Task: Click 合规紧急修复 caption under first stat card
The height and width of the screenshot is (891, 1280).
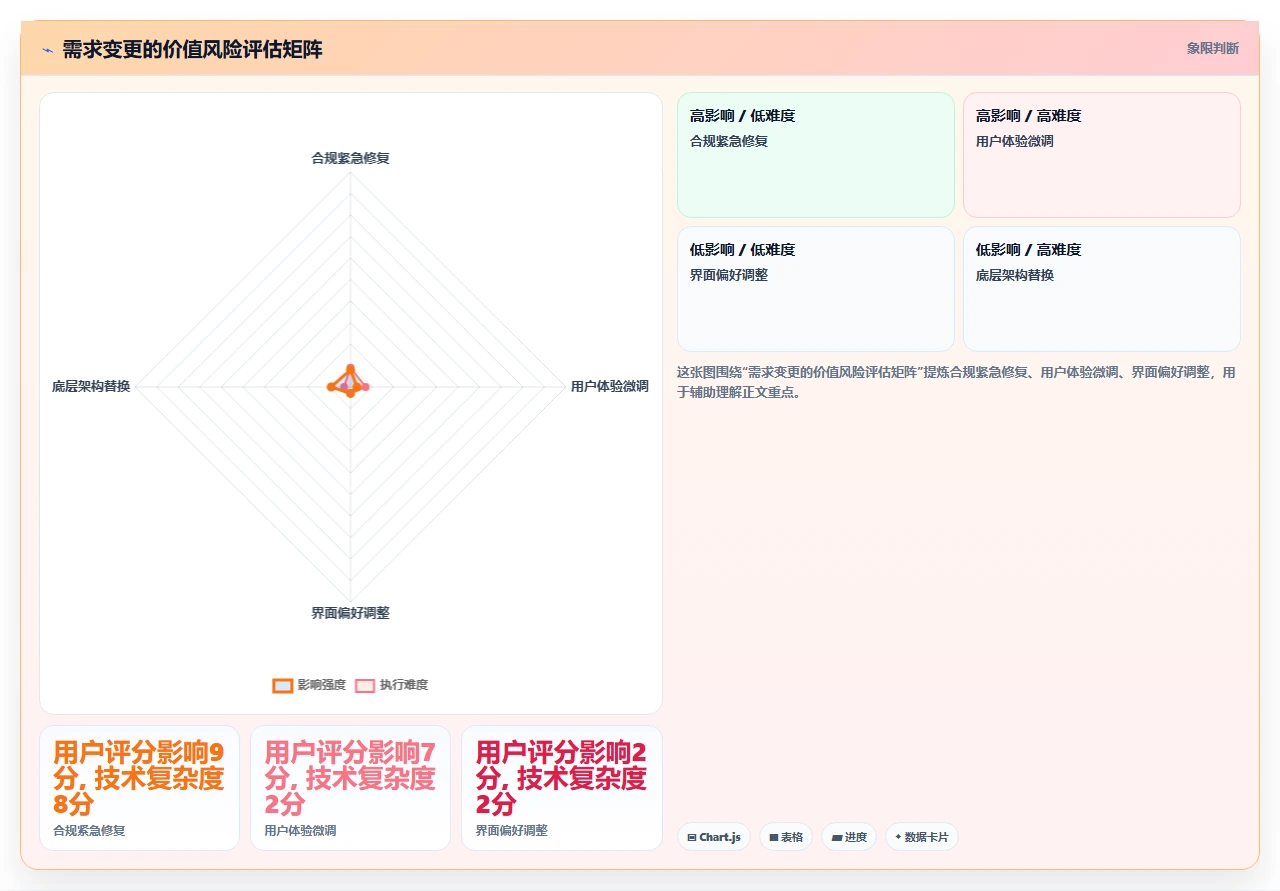Action: [89, 830]
